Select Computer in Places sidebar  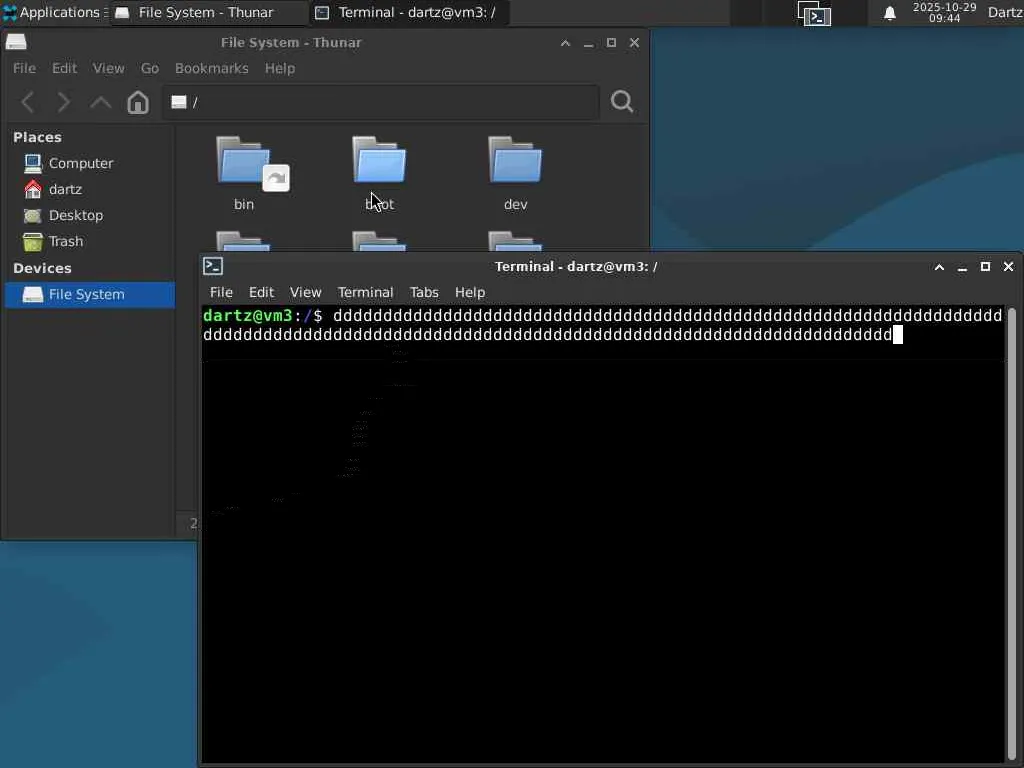click(x=81, y=163)
